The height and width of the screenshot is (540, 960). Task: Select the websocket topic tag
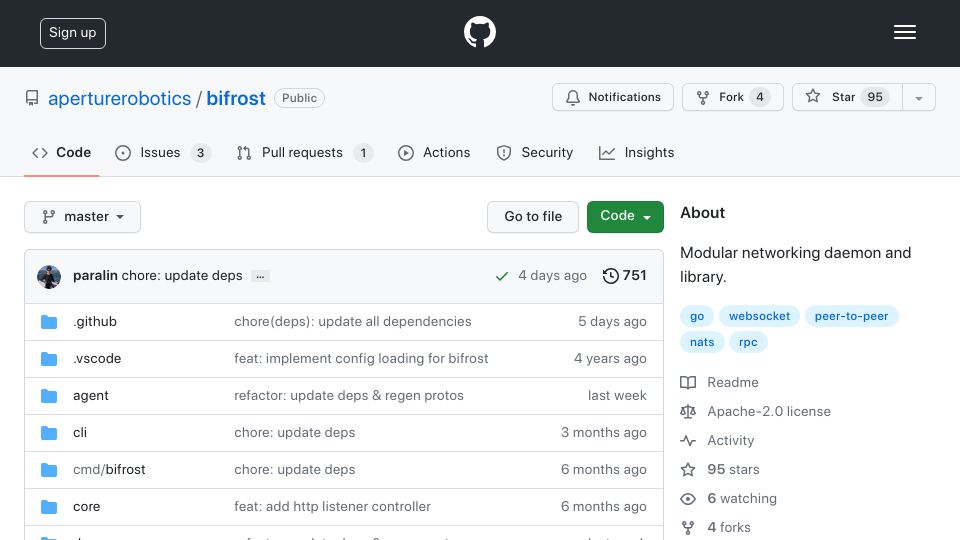click(x=759, y=317)
